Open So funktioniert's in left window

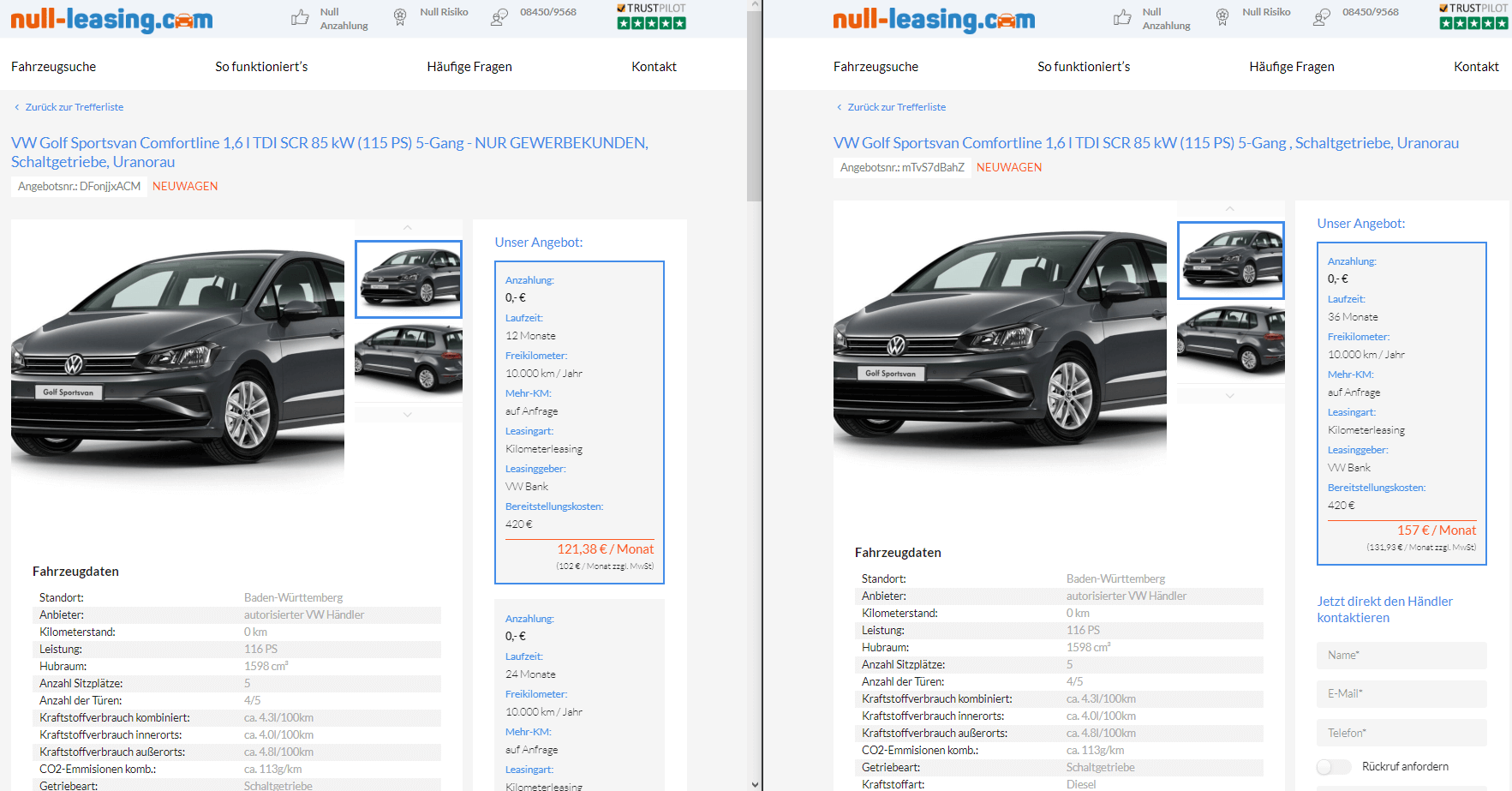(261, 67)
